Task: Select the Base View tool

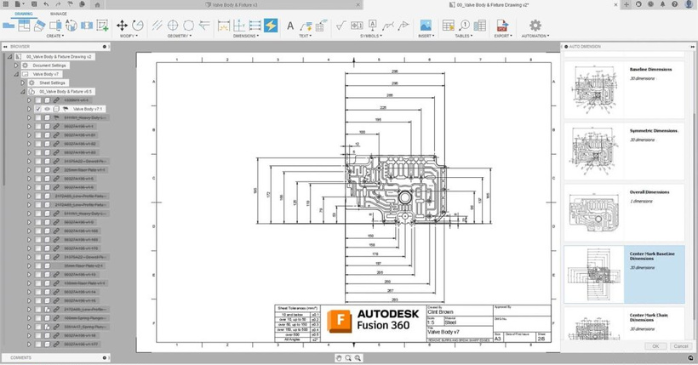Action: tap(8, 25)
